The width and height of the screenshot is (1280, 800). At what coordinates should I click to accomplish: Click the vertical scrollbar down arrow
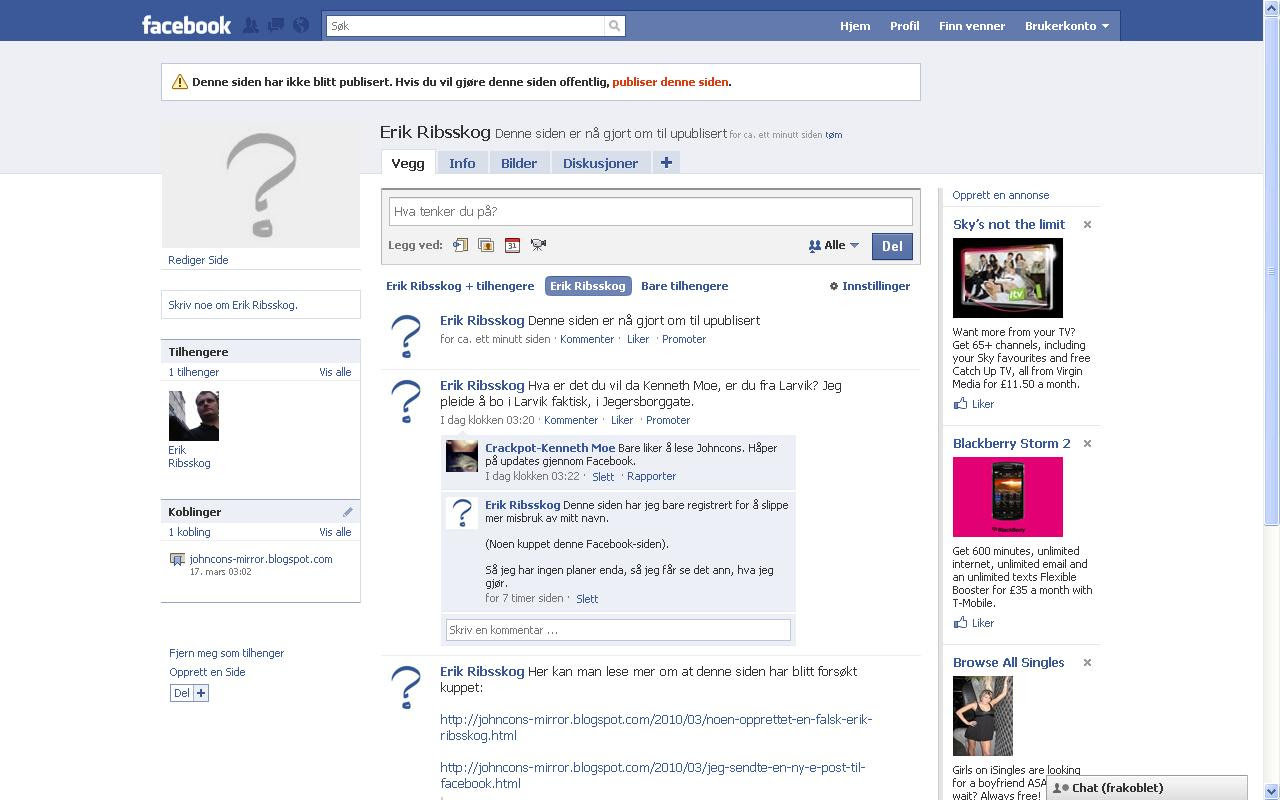point(1271,791)
